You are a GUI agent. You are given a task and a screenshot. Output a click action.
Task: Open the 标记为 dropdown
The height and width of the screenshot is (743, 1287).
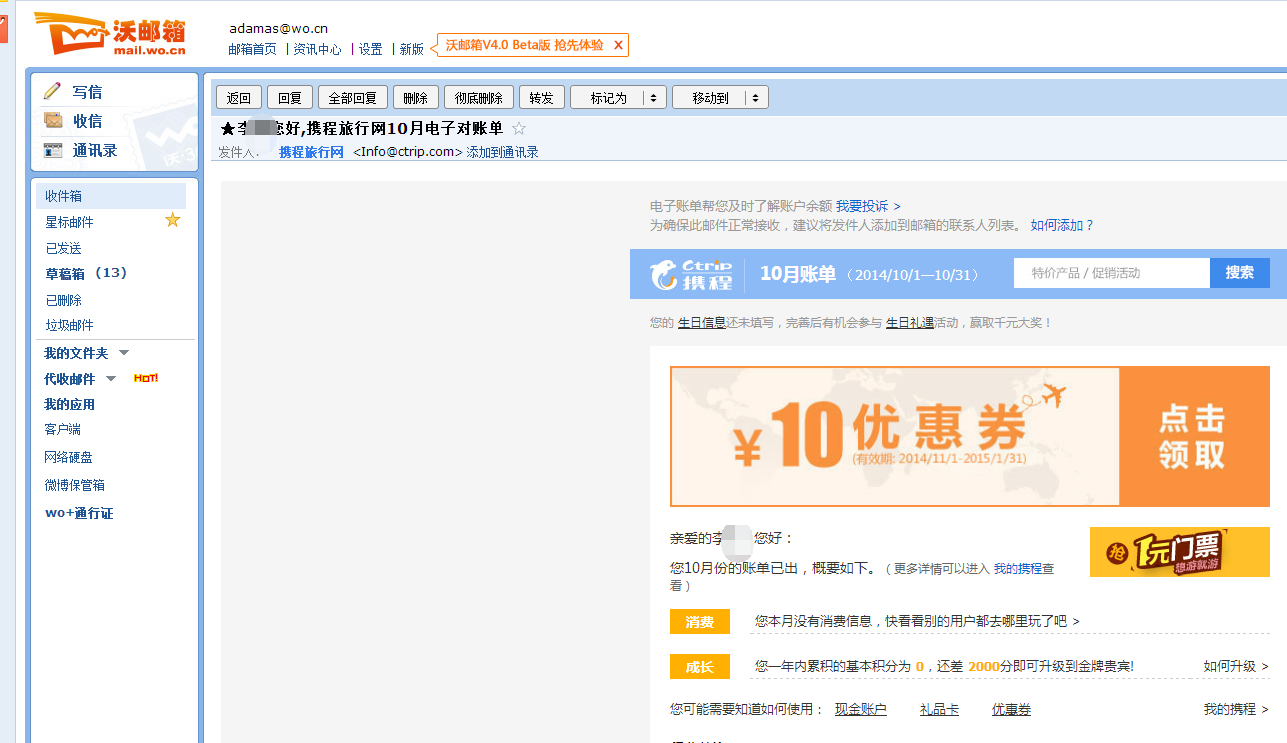point(618,97)
